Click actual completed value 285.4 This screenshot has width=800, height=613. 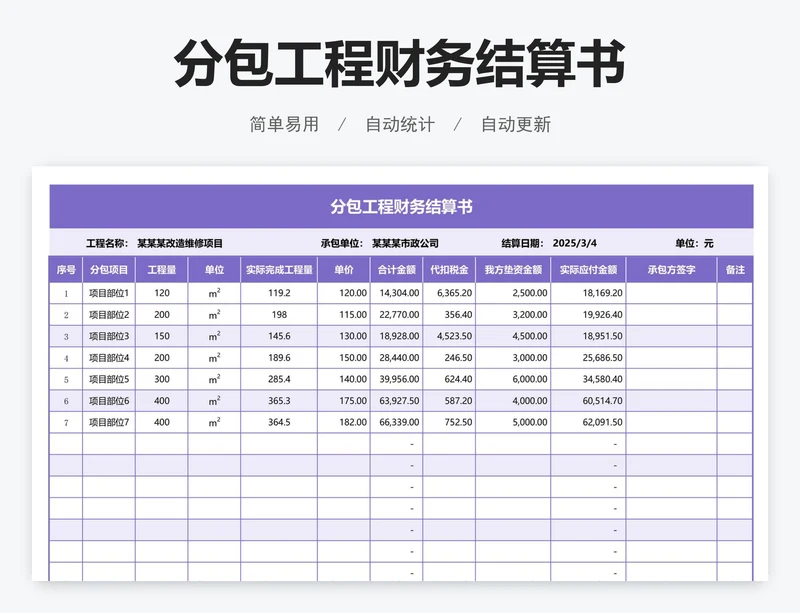coord(279,379)
